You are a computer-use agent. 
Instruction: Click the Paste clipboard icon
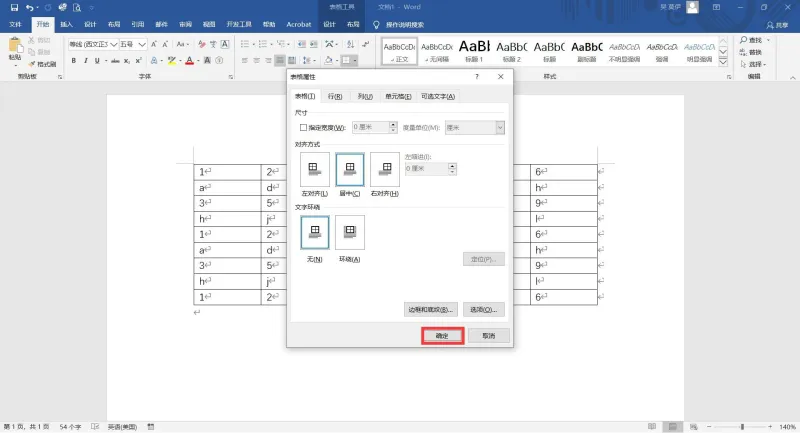pos(15,47)
